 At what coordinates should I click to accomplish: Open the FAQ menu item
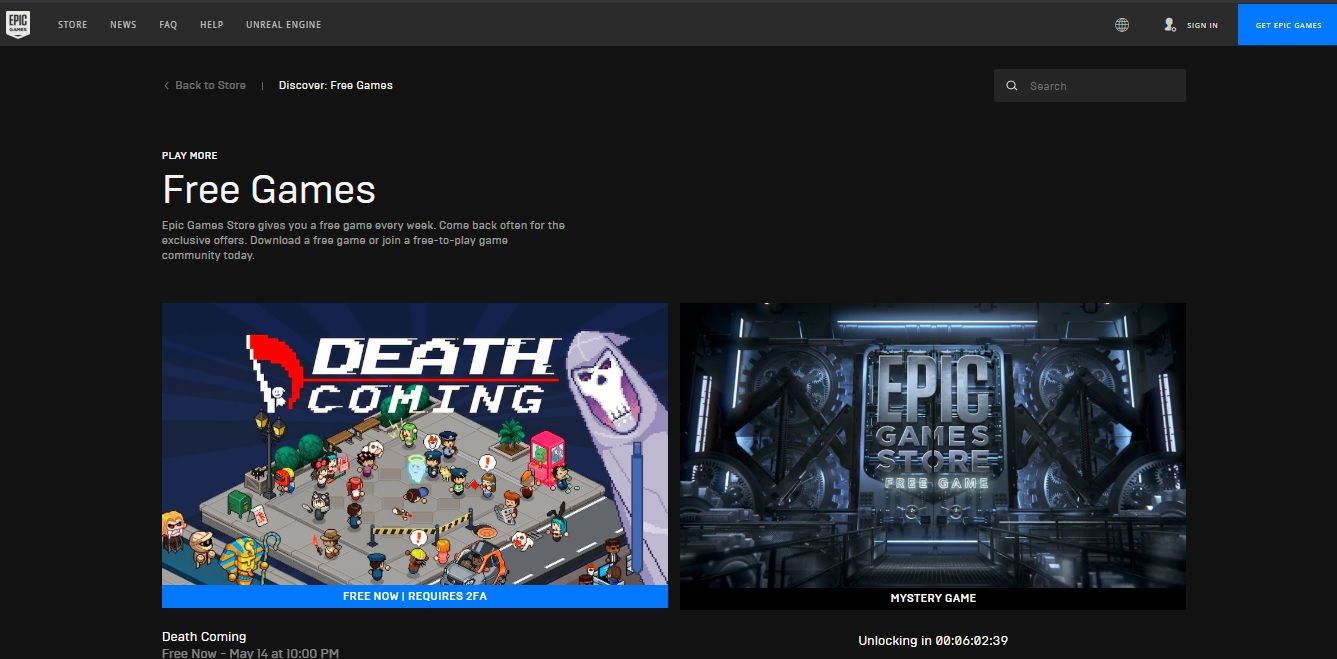point(168,25)
